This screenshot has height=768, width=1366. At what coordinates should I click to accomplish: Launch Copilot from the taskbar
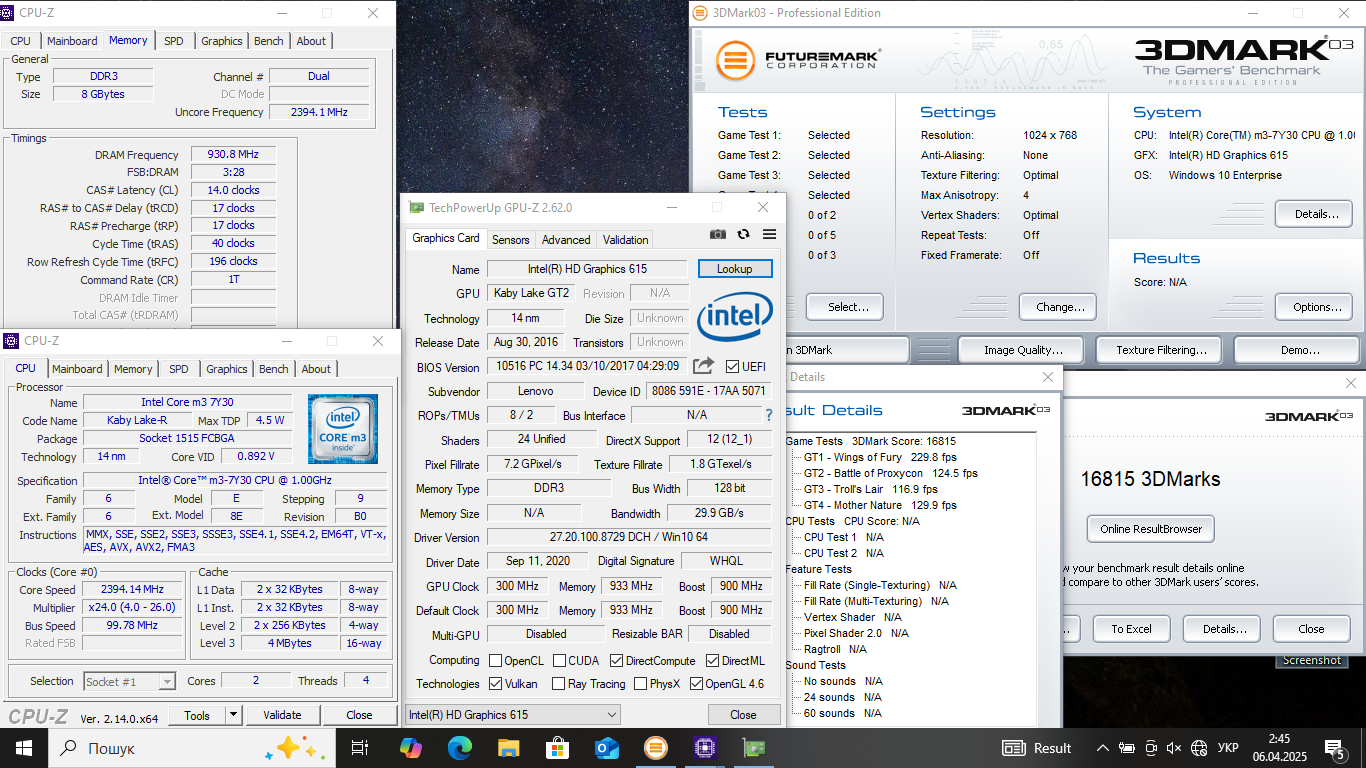coord(410,748)
